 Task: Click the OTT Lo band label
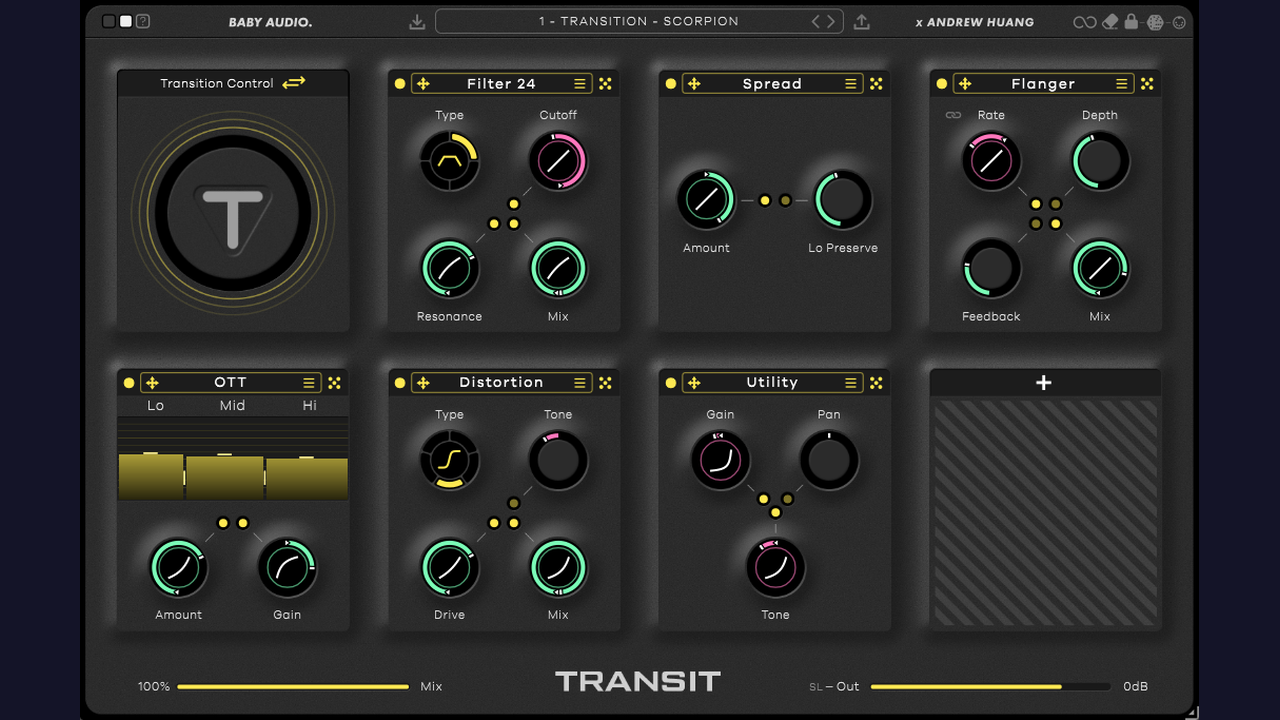155,405
